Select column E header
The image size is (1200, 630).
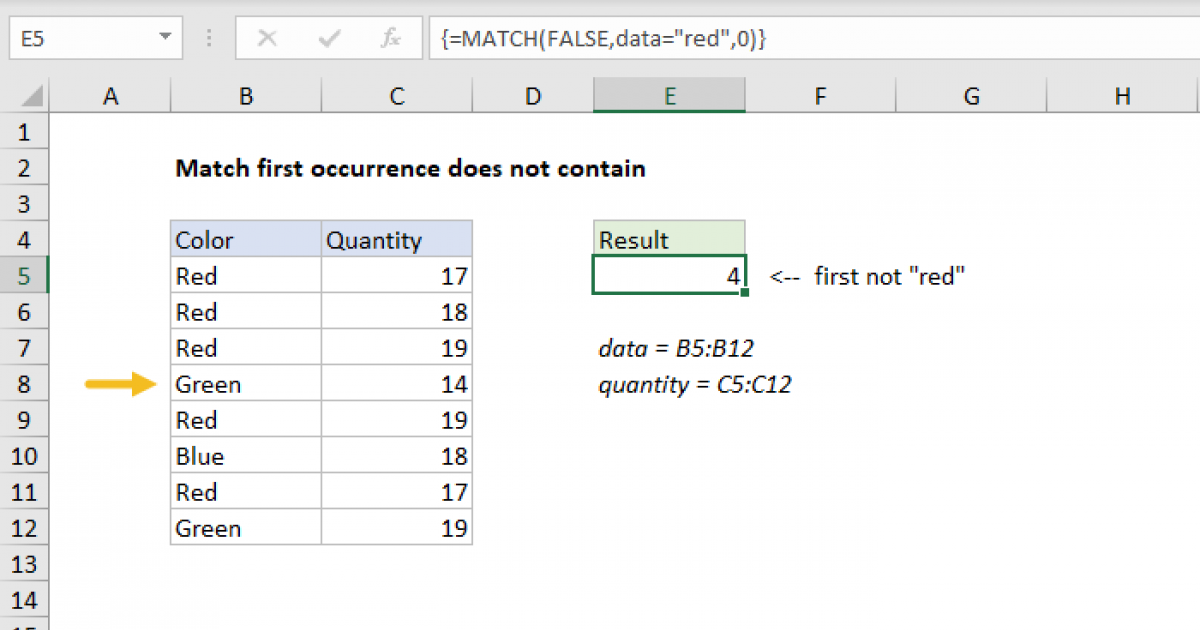click(669, 96)
